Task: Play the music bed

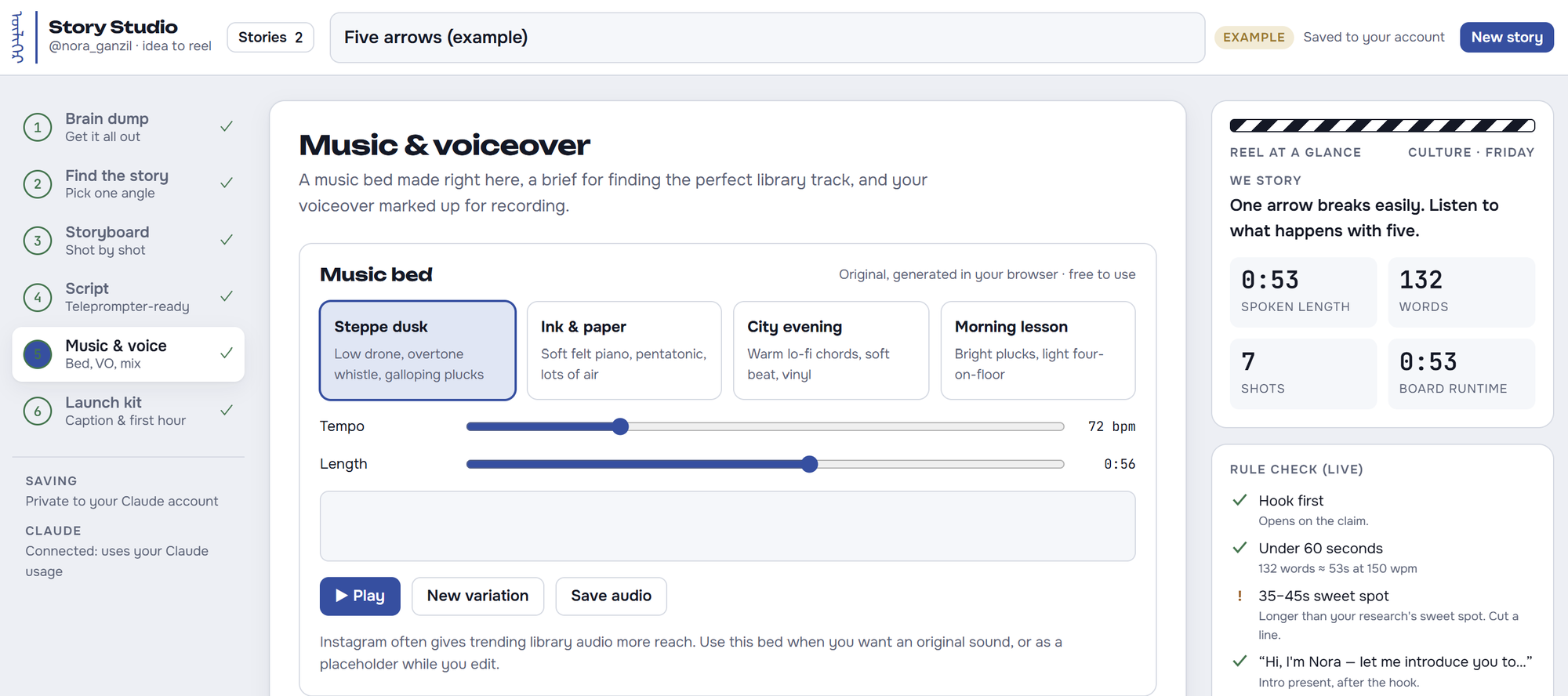Action: pos(360,596)
